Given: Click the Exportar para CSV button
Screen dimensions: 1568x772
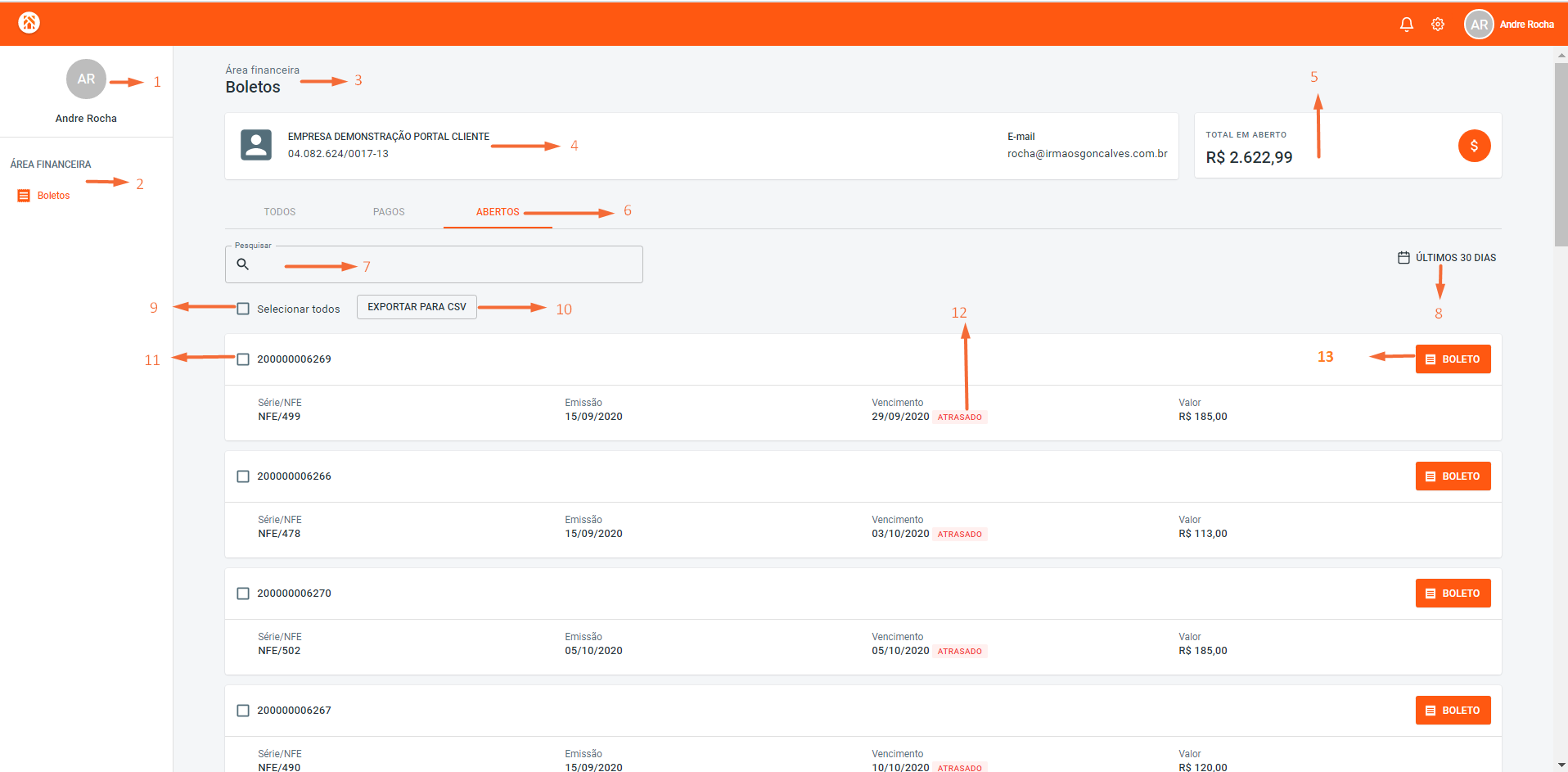Looking at the screenshot, I should click(x=417, y=307).
